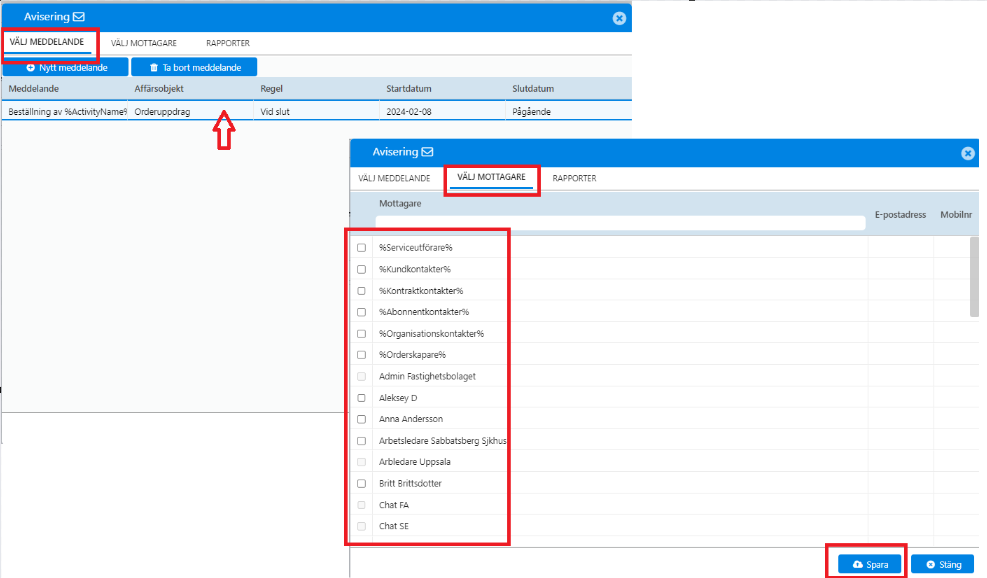Click the envelope icon beside Avisering in the back window
Viewport: 987px width, 578px height.
click(79, 17)
